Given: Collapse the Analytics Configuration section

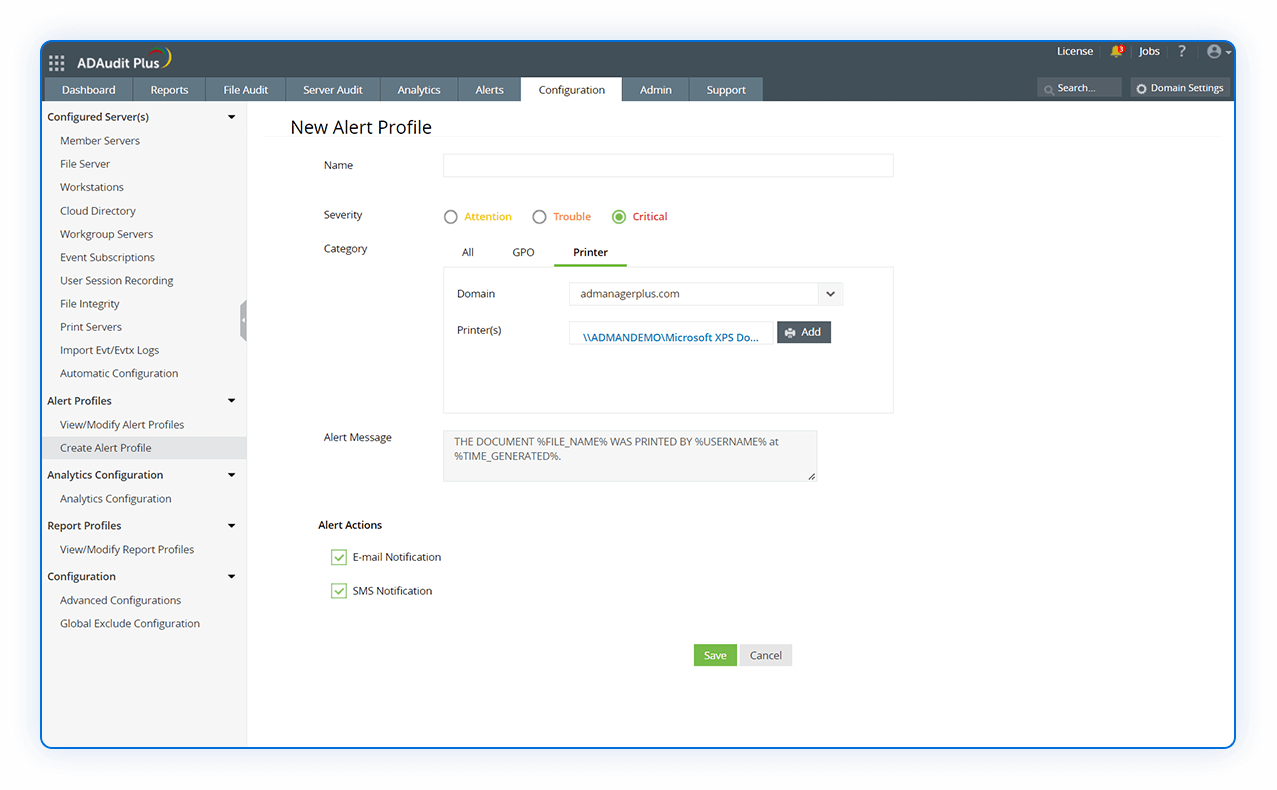Looking at the screenshot, I should 232,475.
